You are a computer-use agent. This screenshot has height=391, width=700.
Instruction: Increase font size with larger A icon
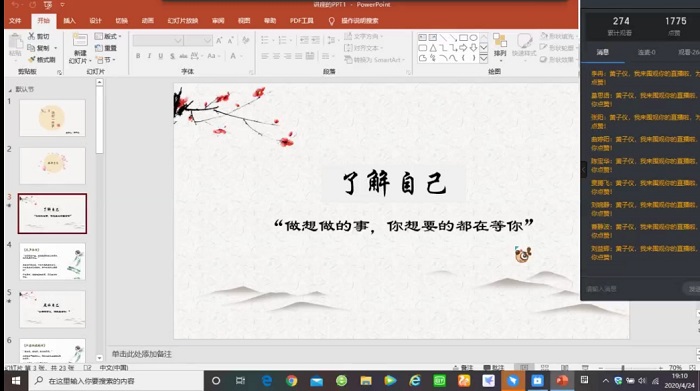pos(219,41)
